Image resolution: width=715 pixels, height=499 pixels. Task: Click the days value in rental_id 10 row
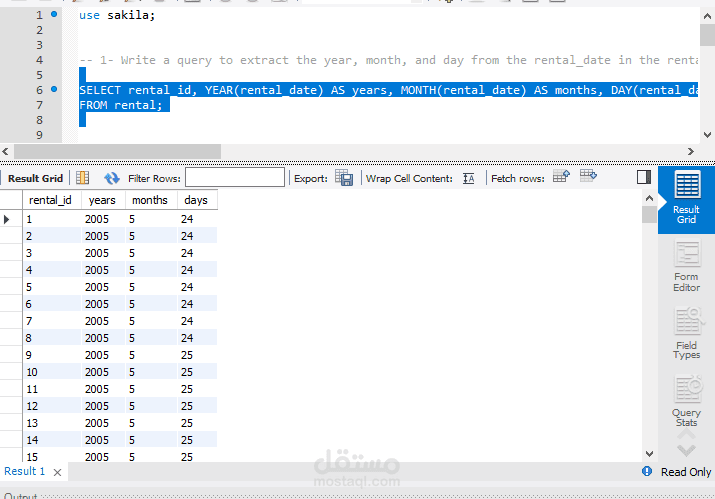[x=197, y=372]
